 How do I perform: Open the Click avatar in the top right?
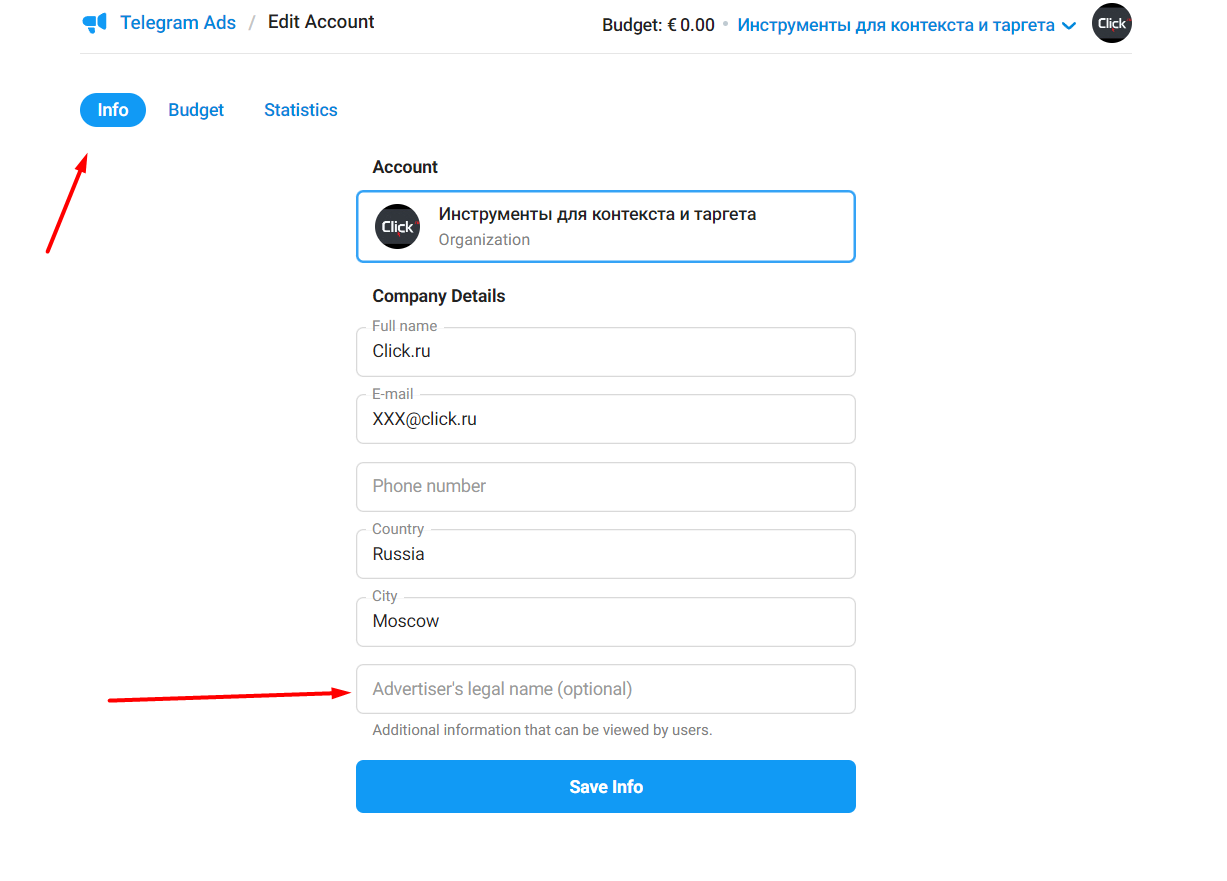1111,24
